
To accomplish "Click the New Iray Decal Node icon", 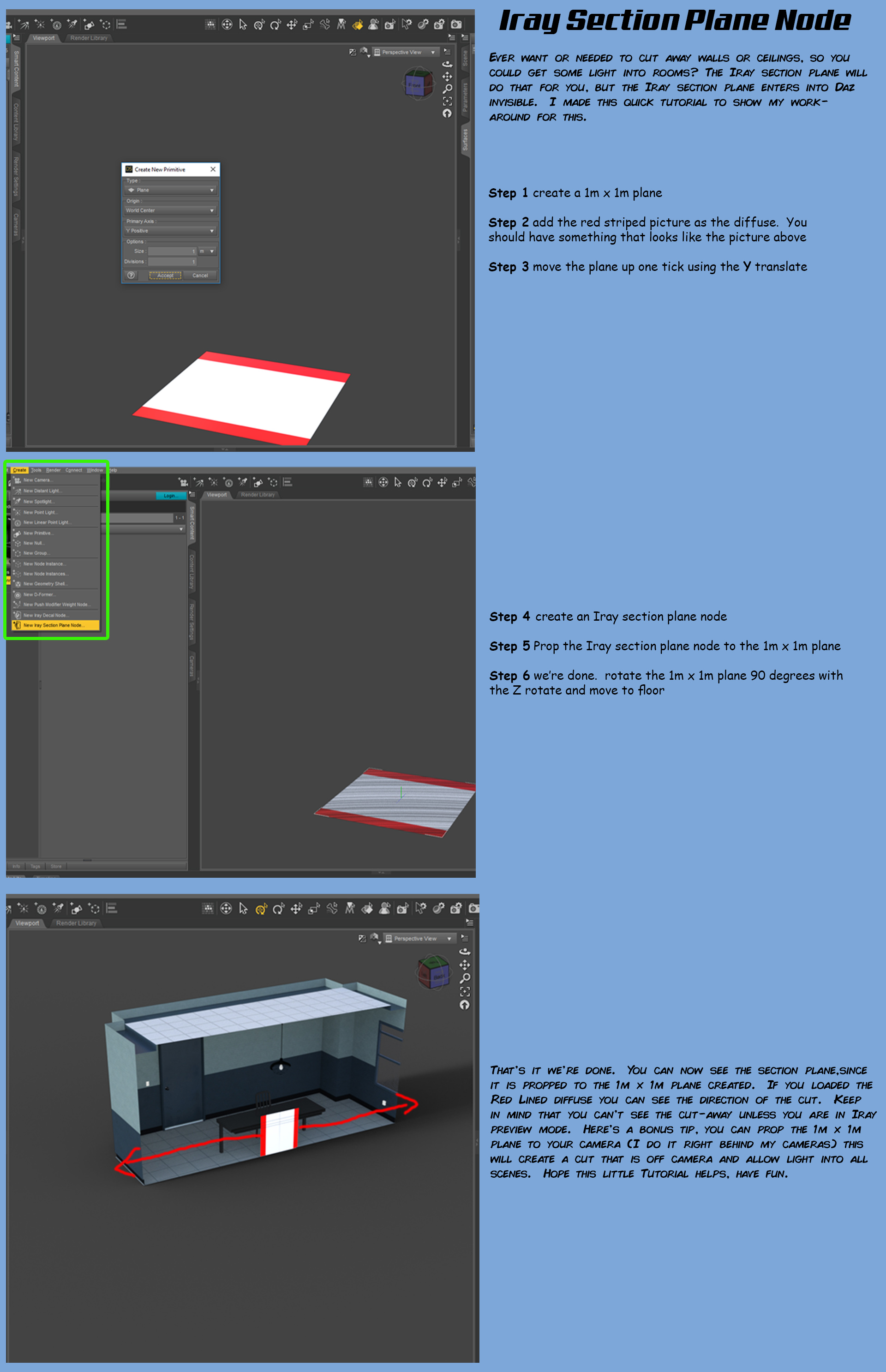I will [x=17, y=616].
